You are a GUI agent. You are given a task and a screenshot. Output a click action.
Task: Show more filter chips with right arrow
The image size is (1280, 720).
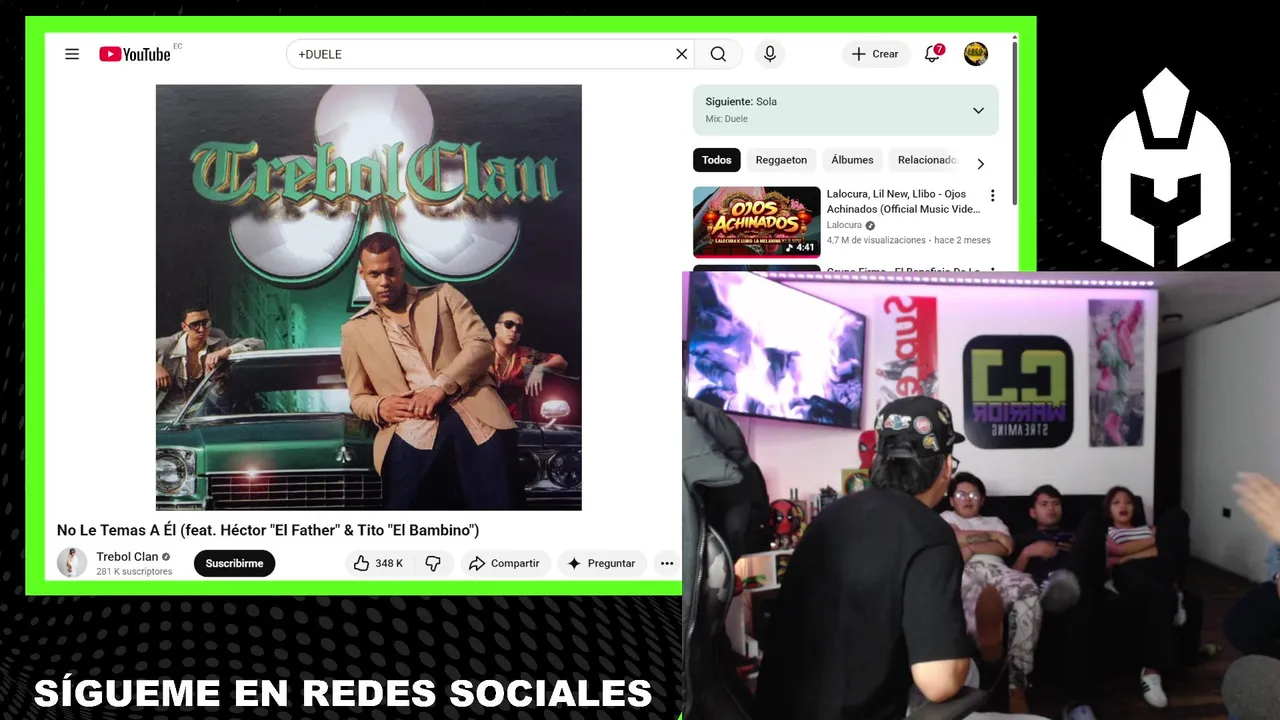click(x=980, y=163)
